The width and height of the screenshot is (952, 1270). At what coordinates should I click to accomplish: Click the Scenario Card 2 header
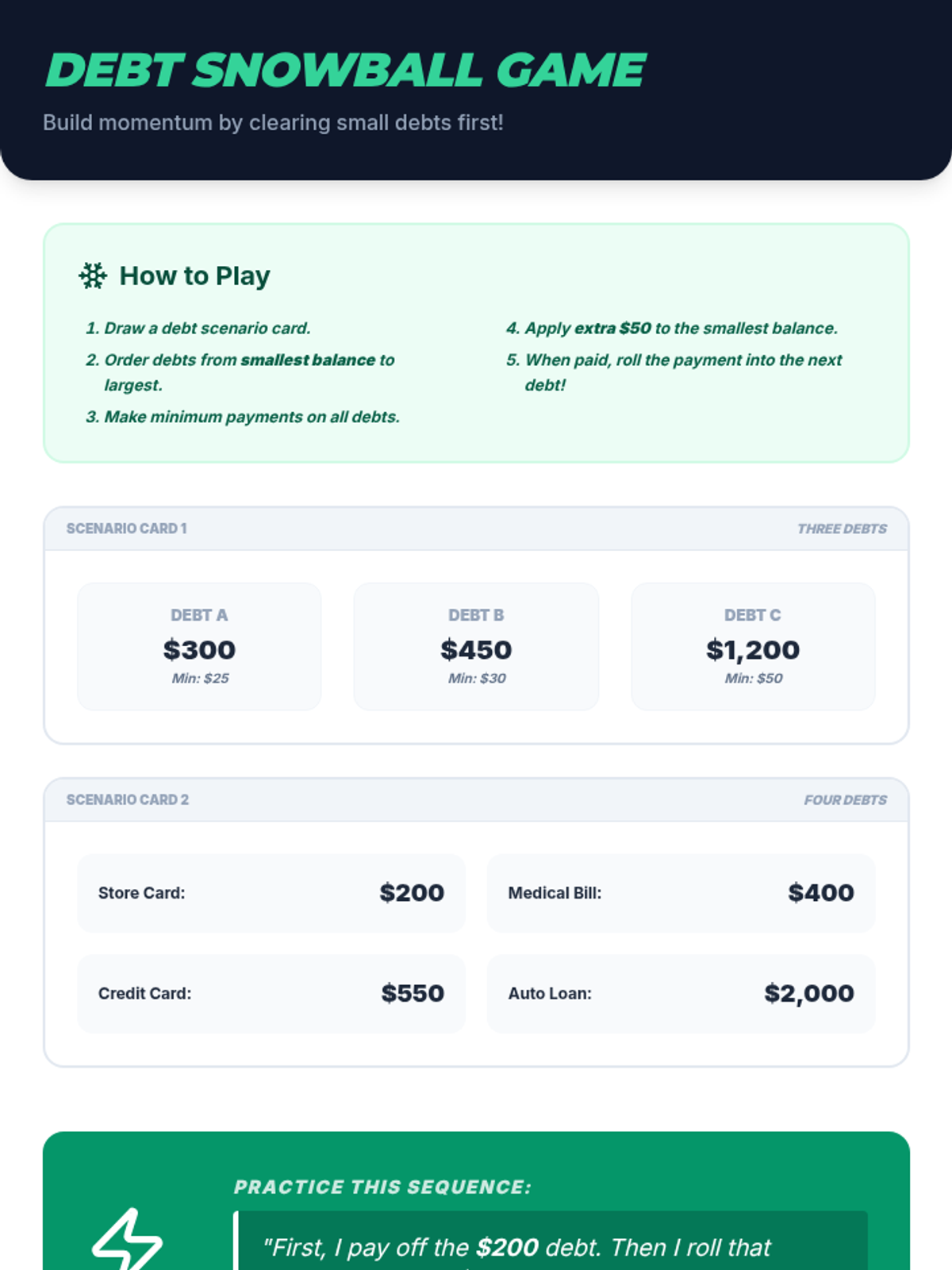click(x=128, y=800)
